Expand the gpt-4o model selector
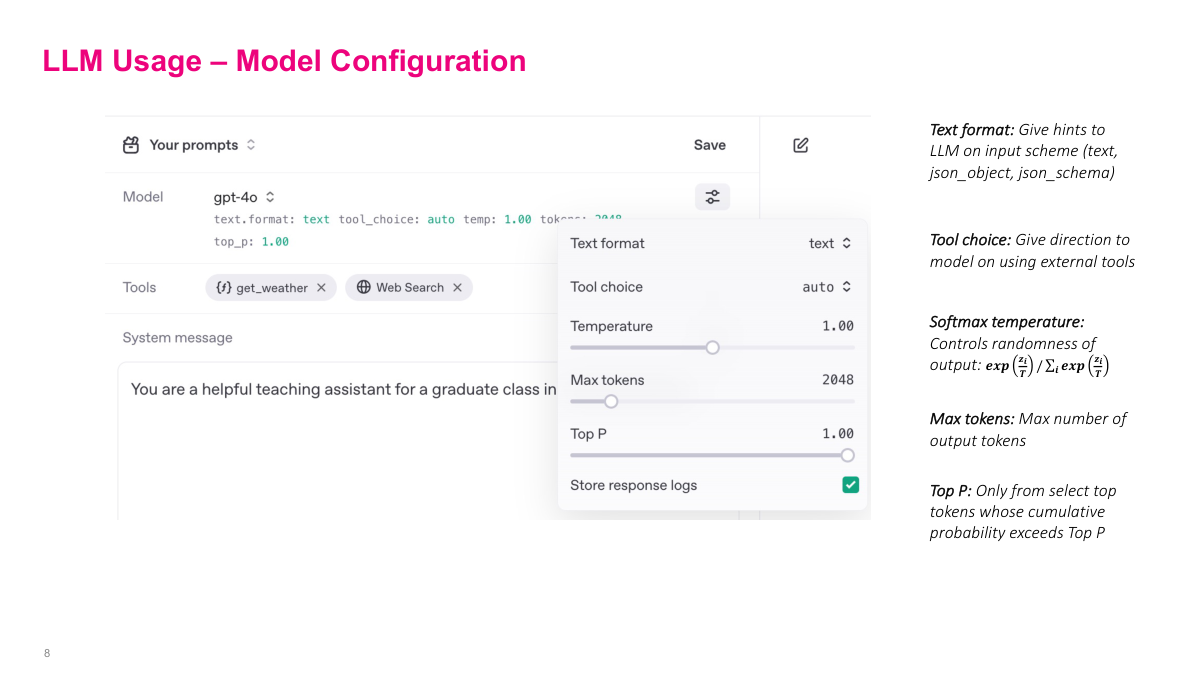This screenshot has width=1200, height=675. (244, 197)
